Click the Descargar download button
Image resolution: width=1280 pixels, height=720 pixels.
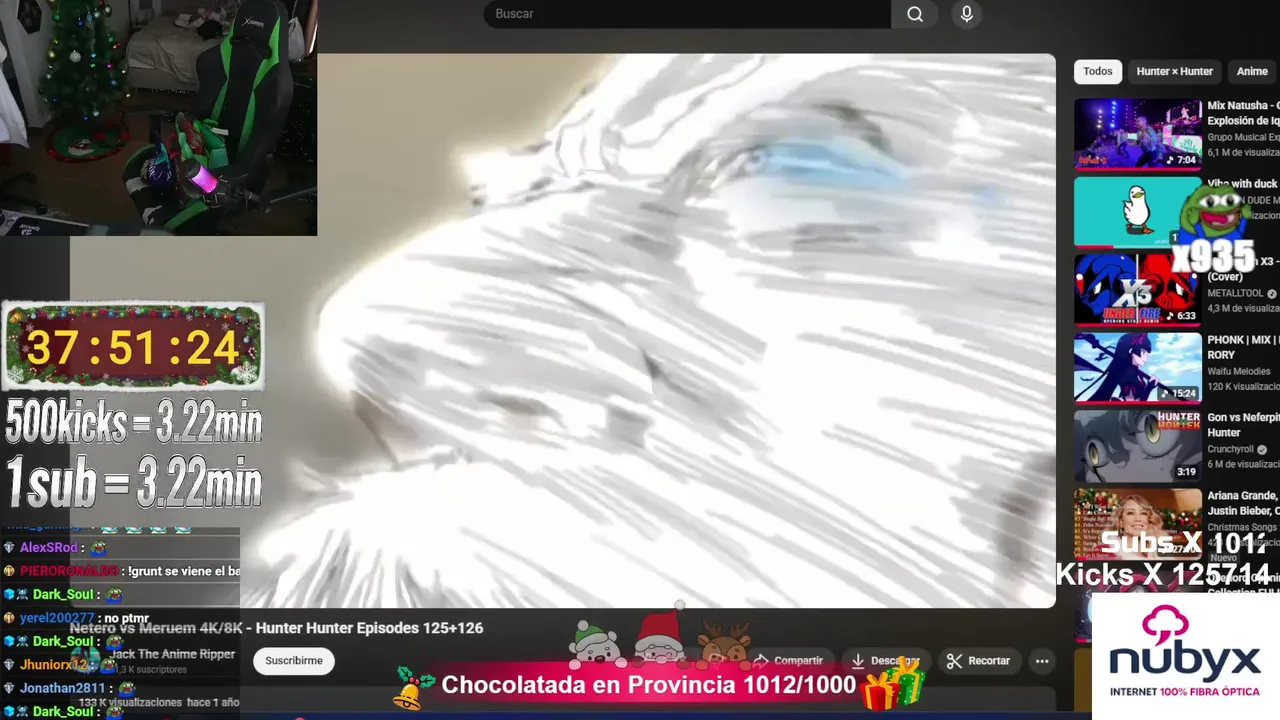click(884, 661)
